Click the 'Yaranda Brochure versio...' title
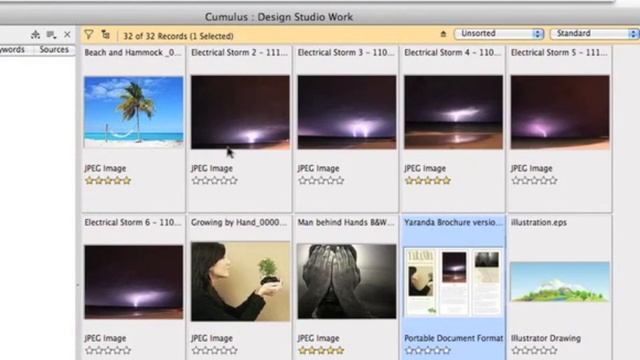640x360 pixels. pos(453,222)
